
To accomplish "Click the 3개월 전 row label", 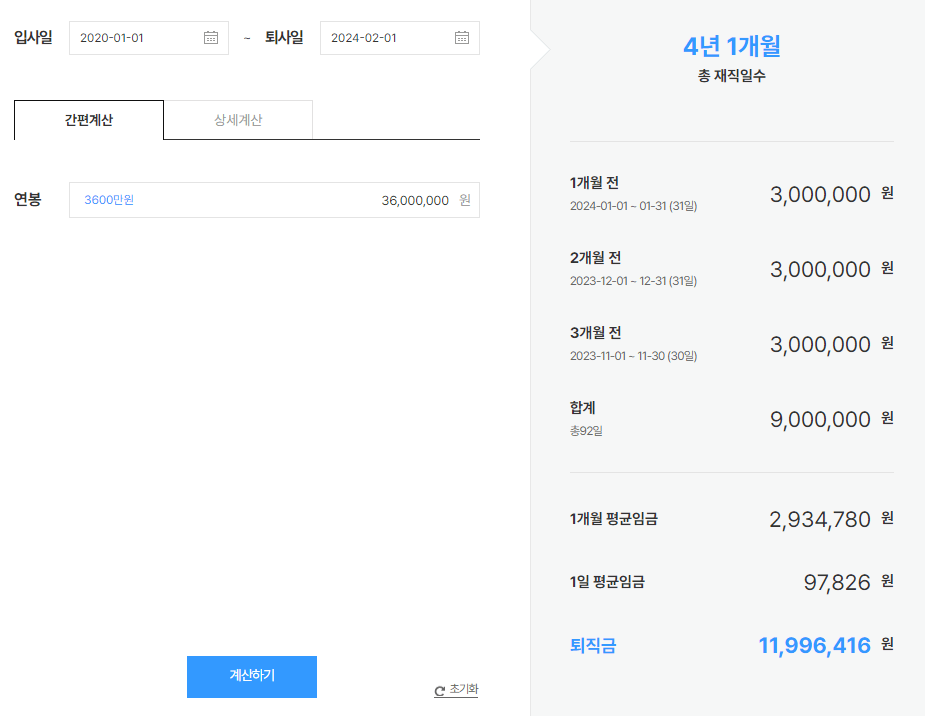I will pos(595,333).
